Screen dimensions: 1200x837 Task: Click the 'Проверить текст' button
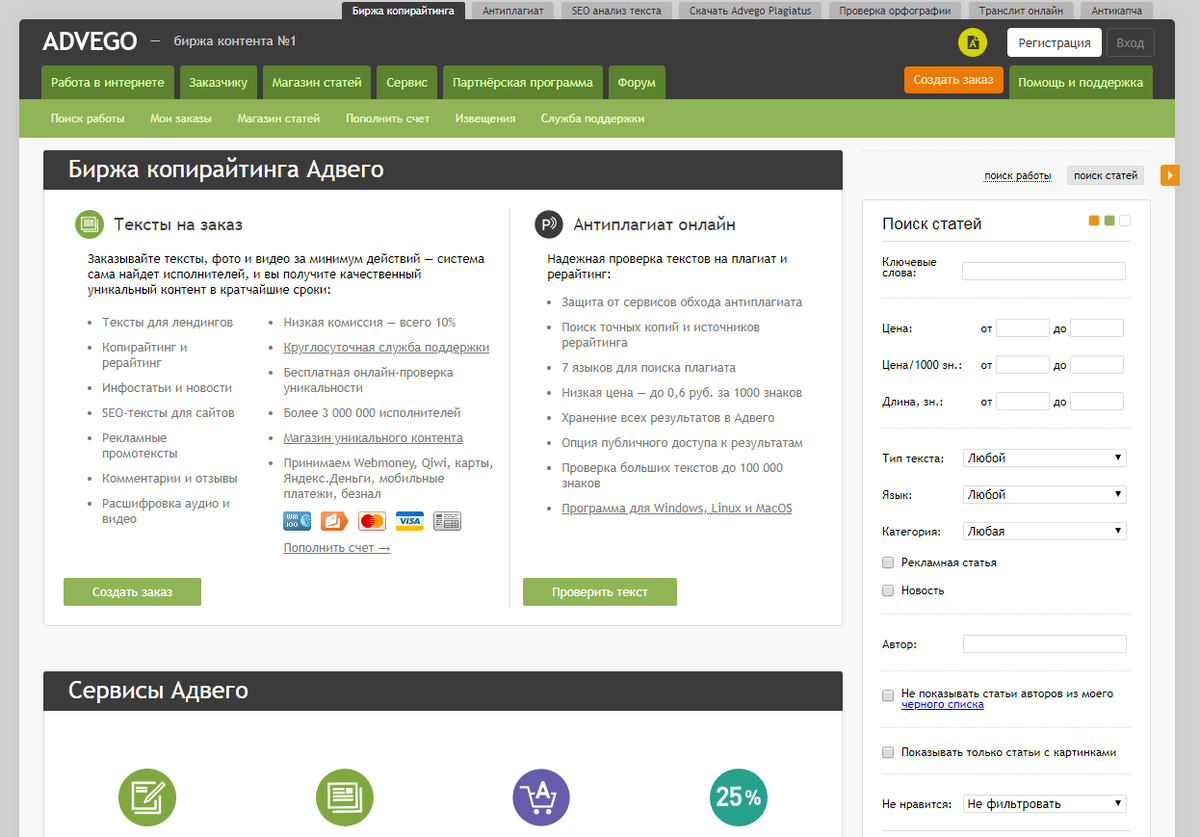pos(600,592)
